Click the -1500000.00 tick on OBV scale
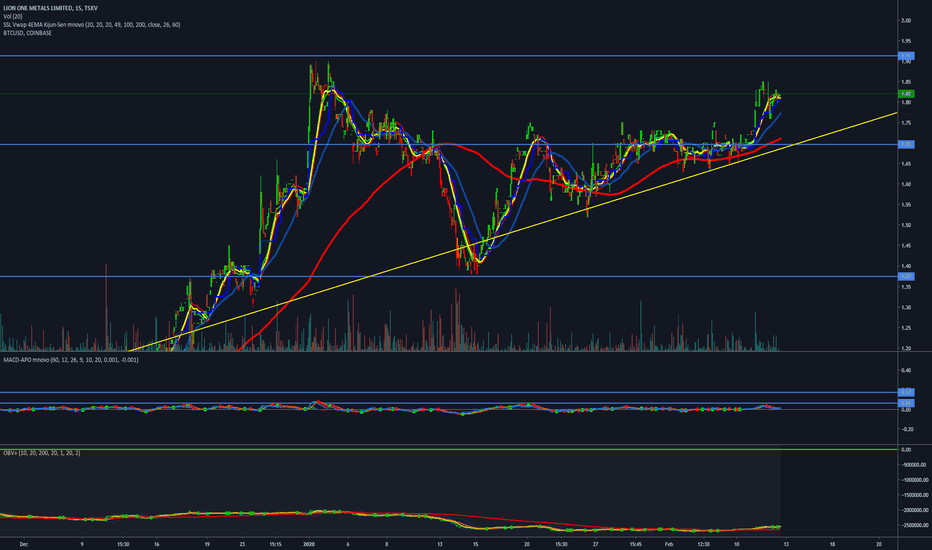 [x=914, y=495]
